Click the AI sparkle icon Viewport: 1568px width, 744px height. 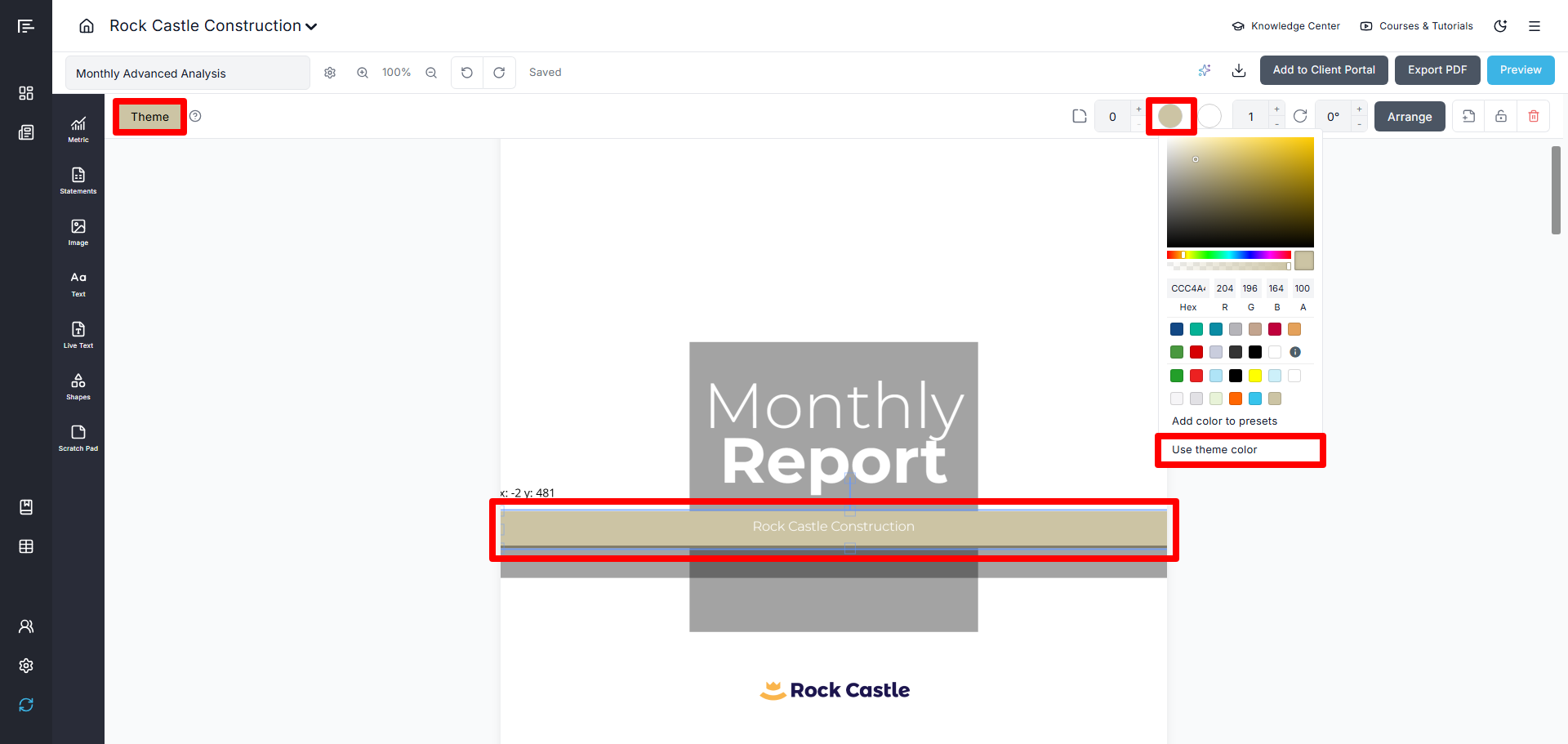point(1205,70)
